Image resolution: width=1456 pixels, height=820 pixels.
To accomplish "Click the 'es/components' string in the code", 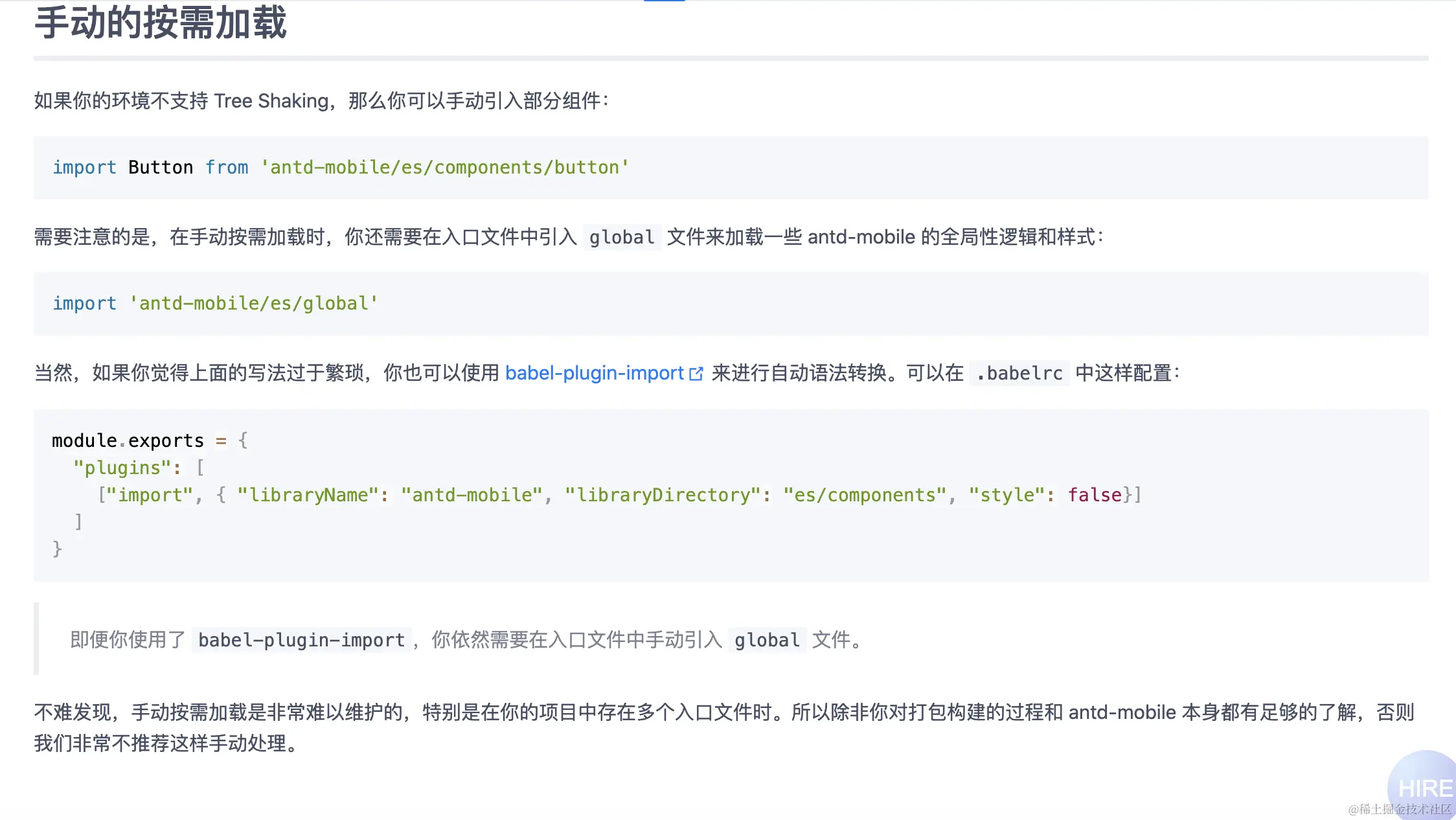I will (x=864, y=495).
